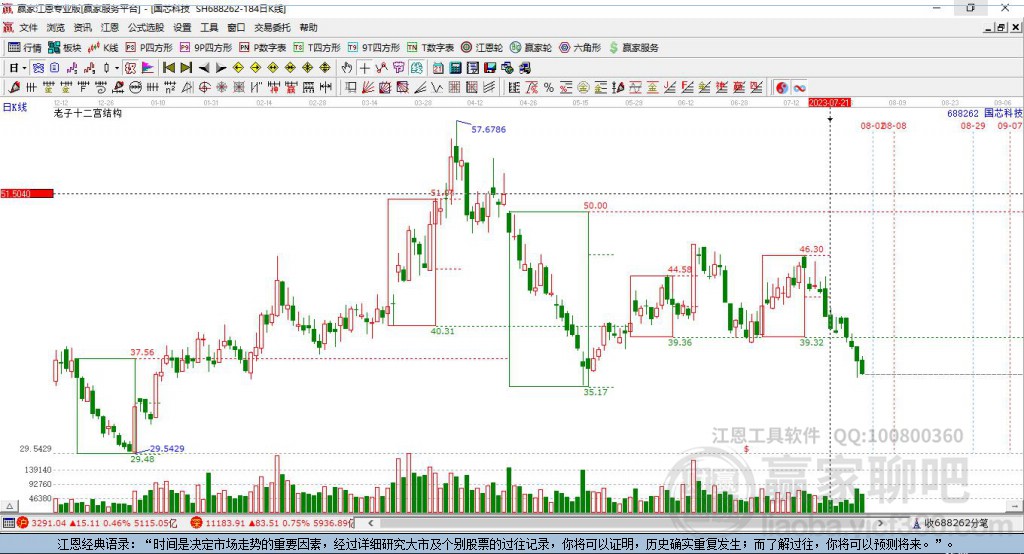
Task: Expand the candlestick style dropdown arrow
Action: click(x=117, y=68)
